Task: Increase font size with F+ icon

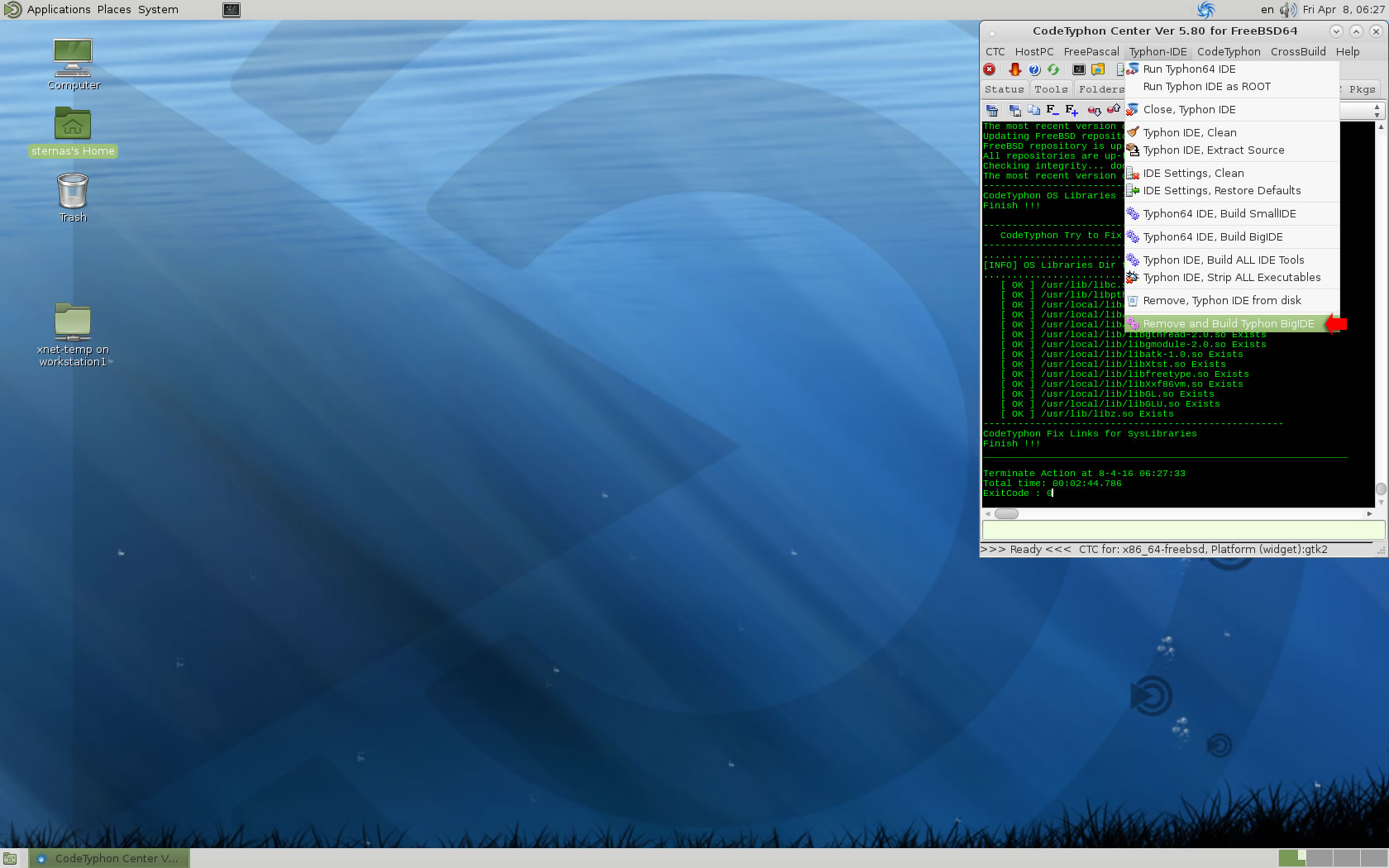Action: coord(1072,109)
